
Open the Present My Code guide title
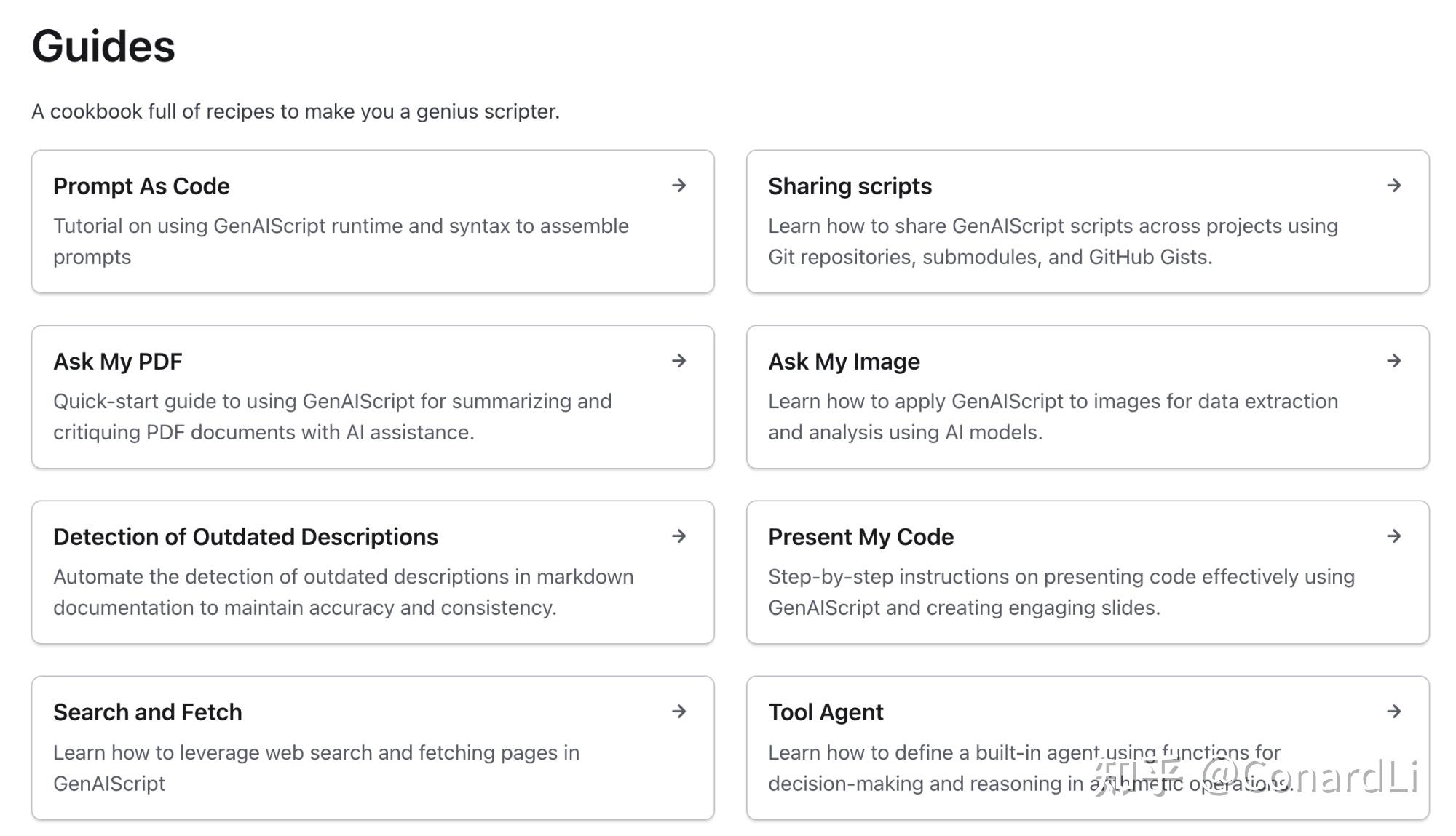click(x=860, y=537)
